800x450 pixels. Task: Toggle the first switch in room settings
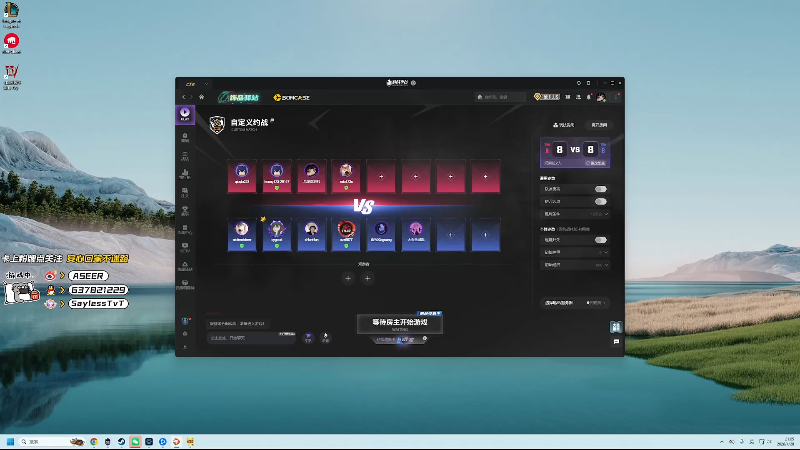(601, 189)
